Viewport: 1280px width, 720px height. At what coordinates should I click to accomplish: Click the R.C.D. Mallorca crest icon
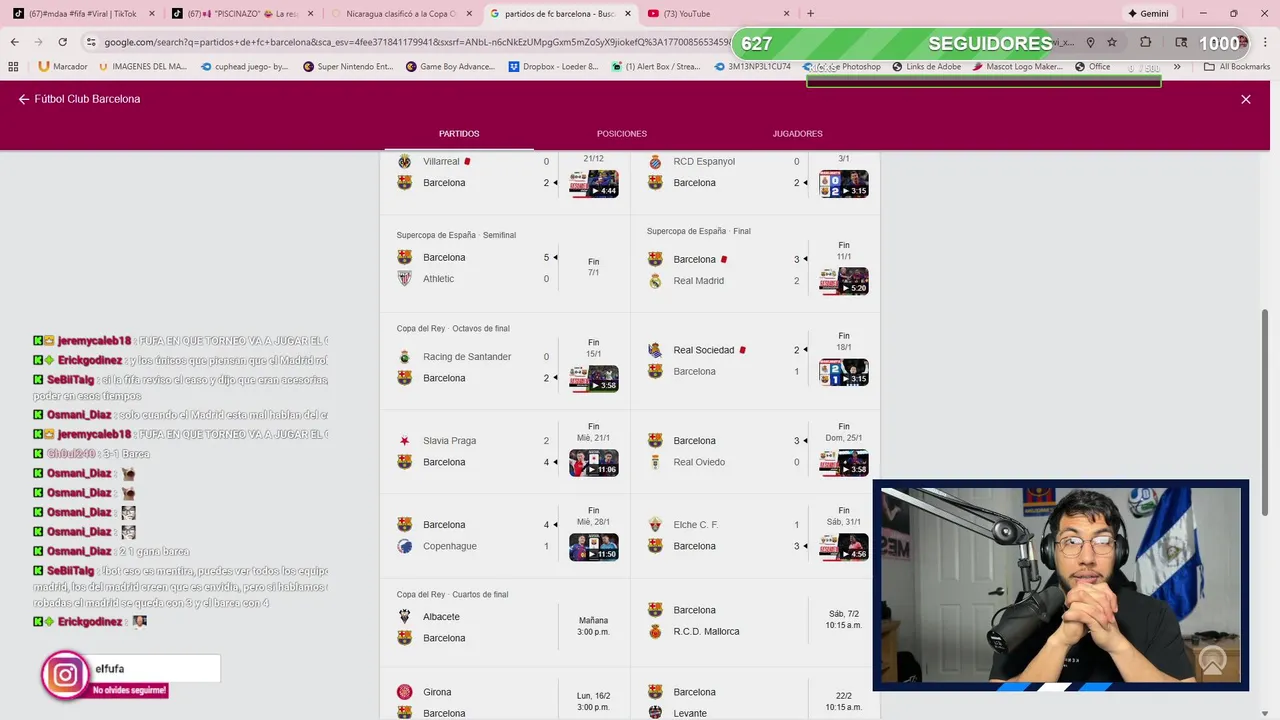coord(655,632)
